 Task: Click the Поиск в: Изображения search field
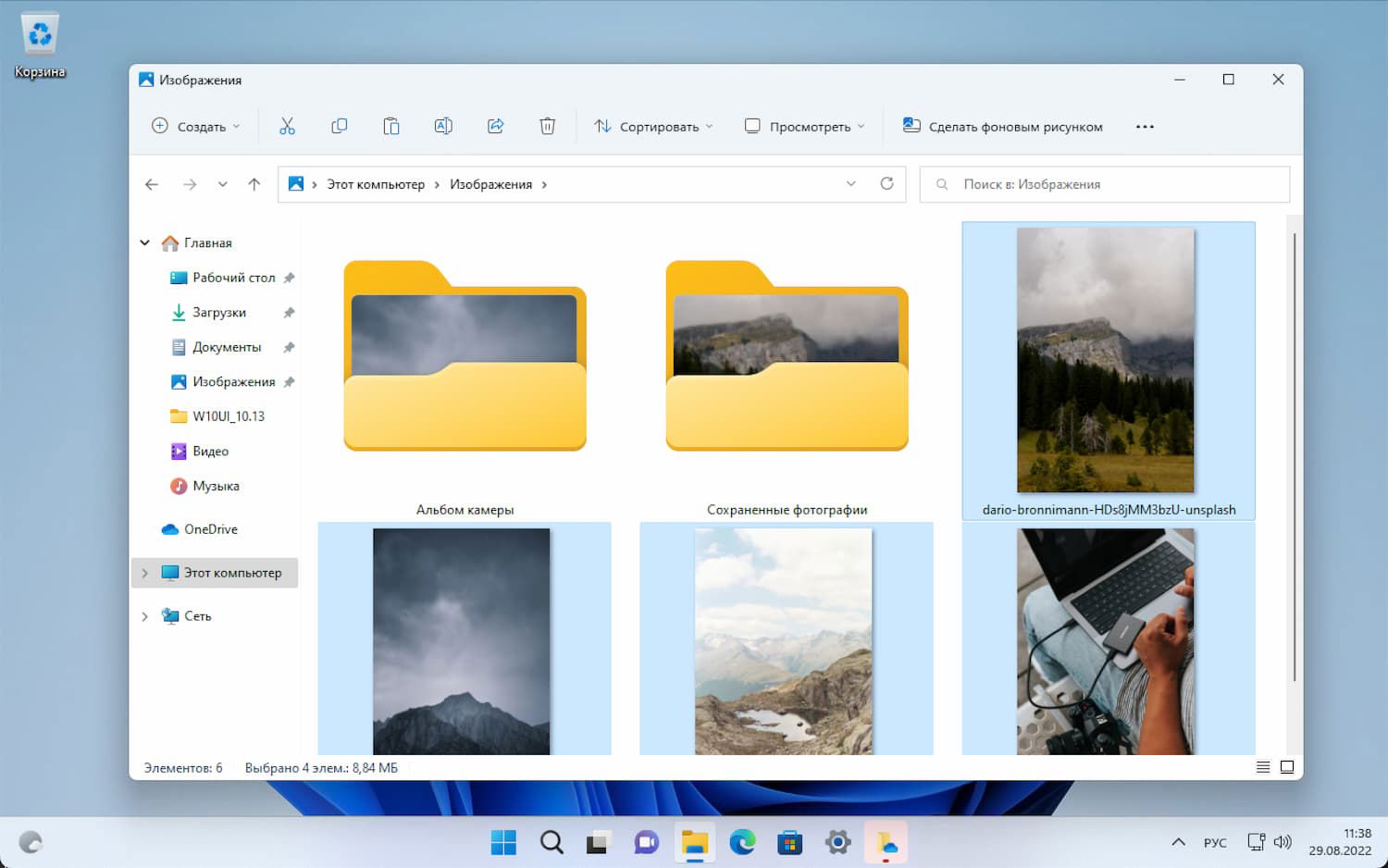1104,184
